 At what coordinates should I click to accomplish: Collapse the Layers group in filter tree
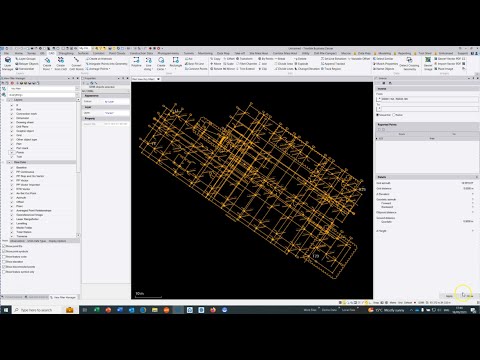(8, 100)
